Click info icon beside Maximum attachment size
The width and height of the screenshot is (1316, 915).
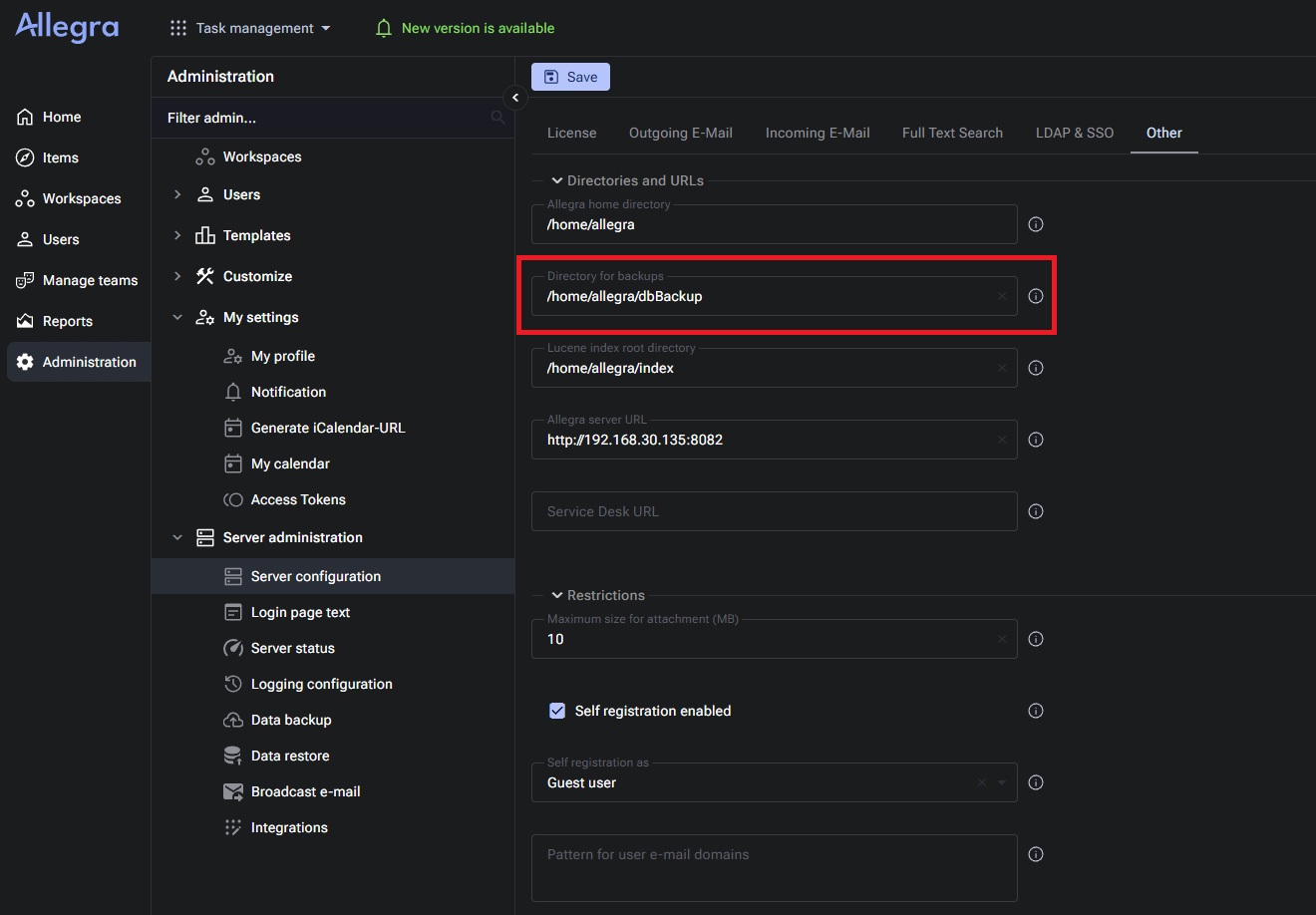[x=1036, y=639]
